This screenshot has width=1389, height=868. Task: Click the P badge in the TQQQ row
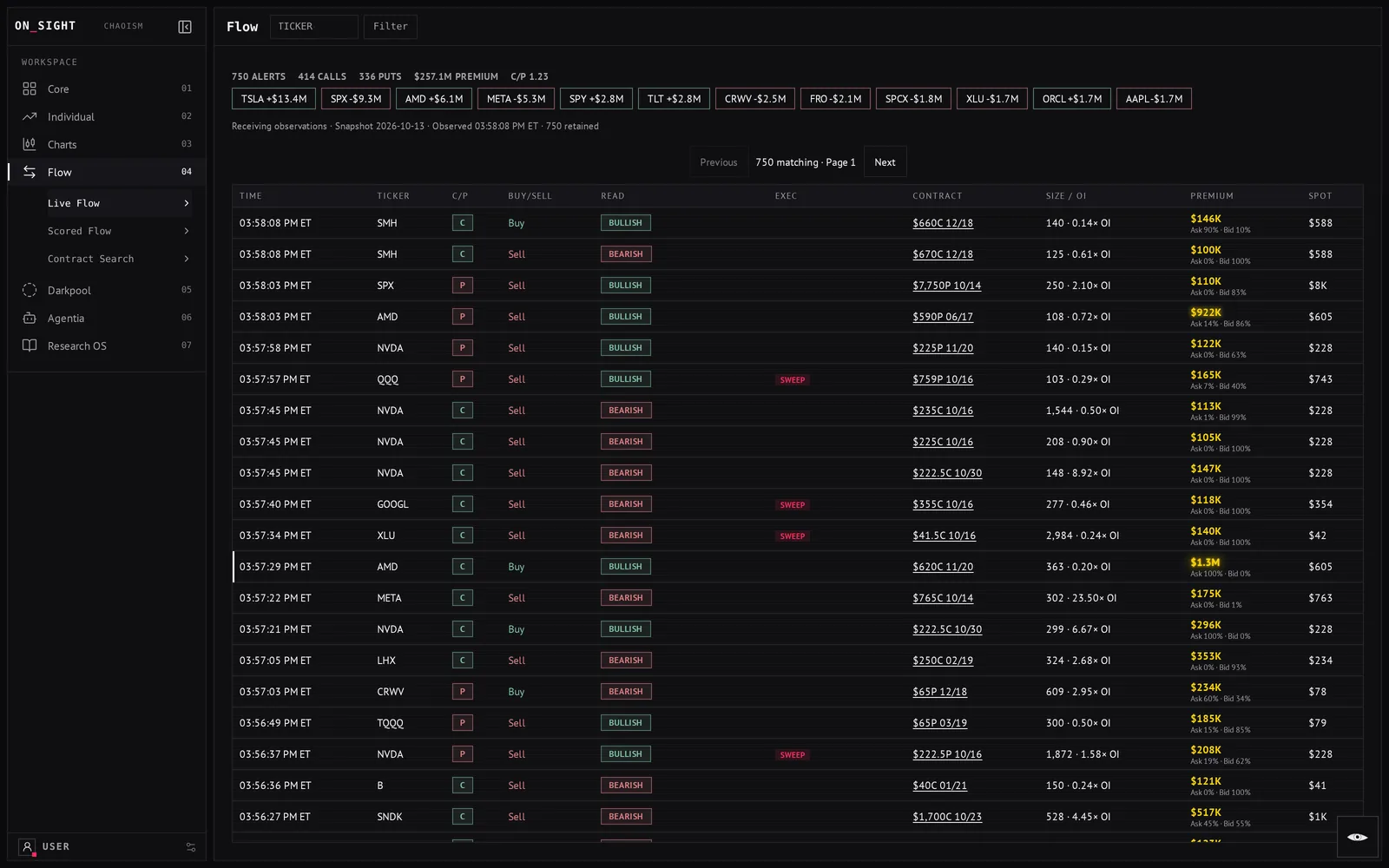[463, 723]
